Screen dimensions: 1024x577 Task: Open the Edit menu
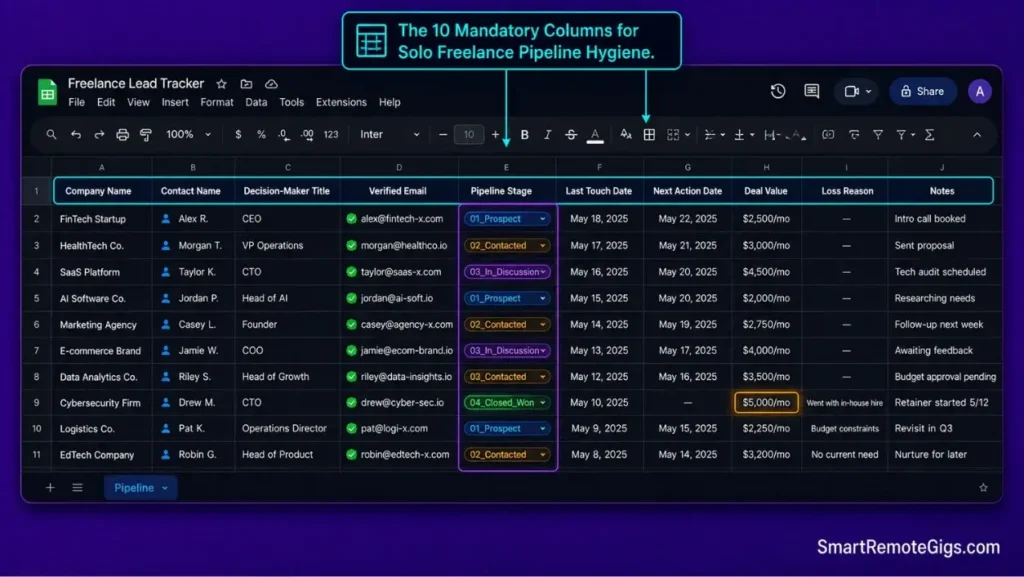106,102
